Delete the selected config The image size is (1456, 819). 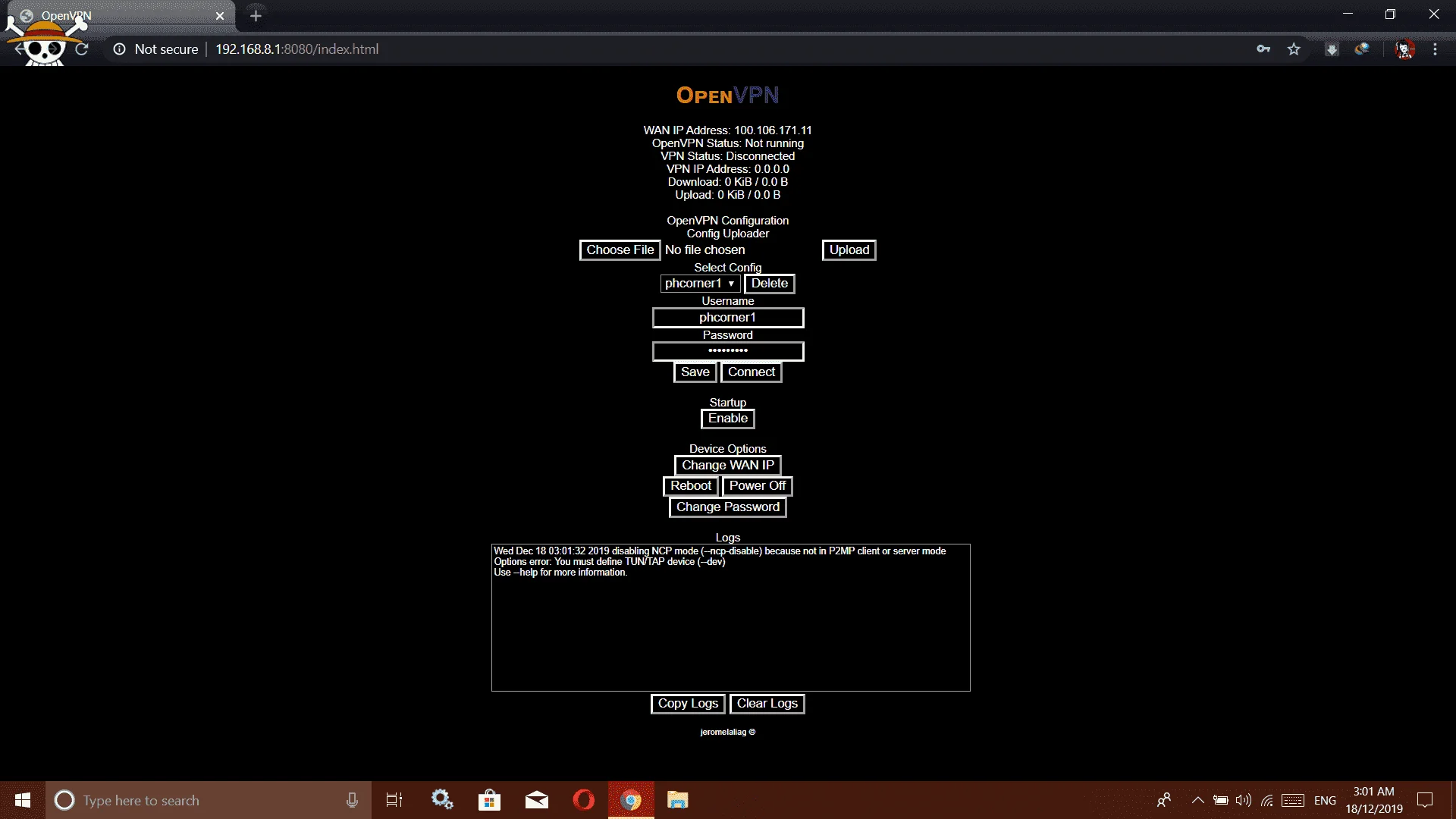coord(769,284)
